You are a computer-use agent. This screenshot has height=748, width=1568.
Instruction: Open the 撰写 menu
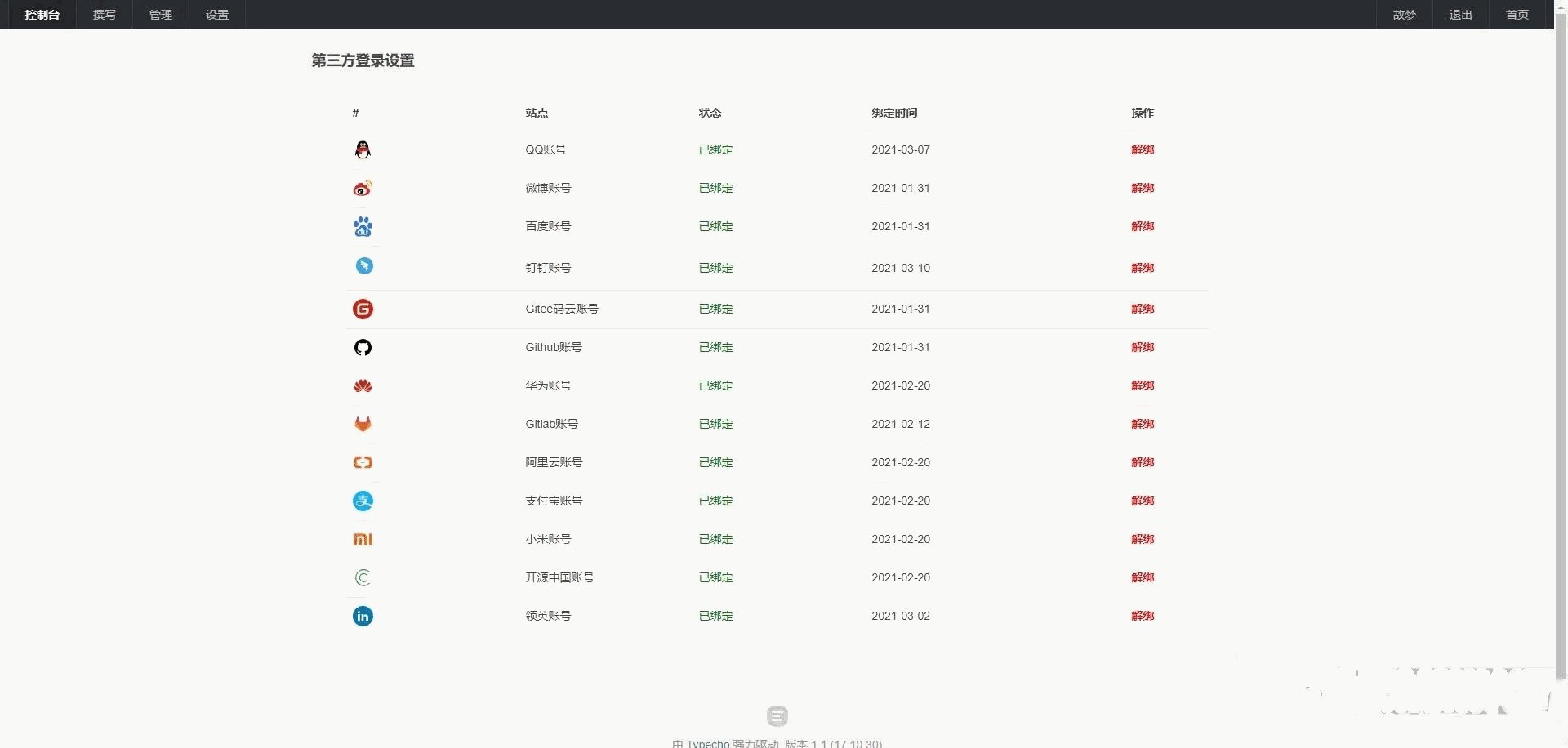[x=105, y=15]
